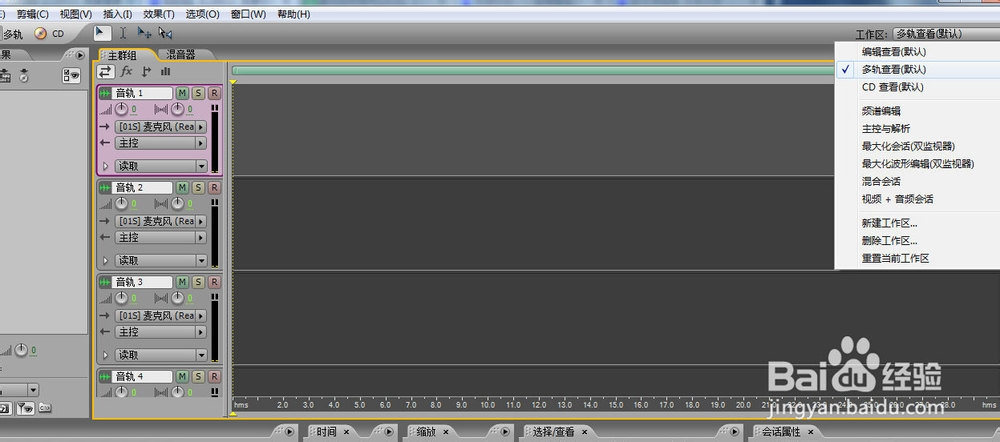Mute 音轨 1 with M button

[182, 93]
